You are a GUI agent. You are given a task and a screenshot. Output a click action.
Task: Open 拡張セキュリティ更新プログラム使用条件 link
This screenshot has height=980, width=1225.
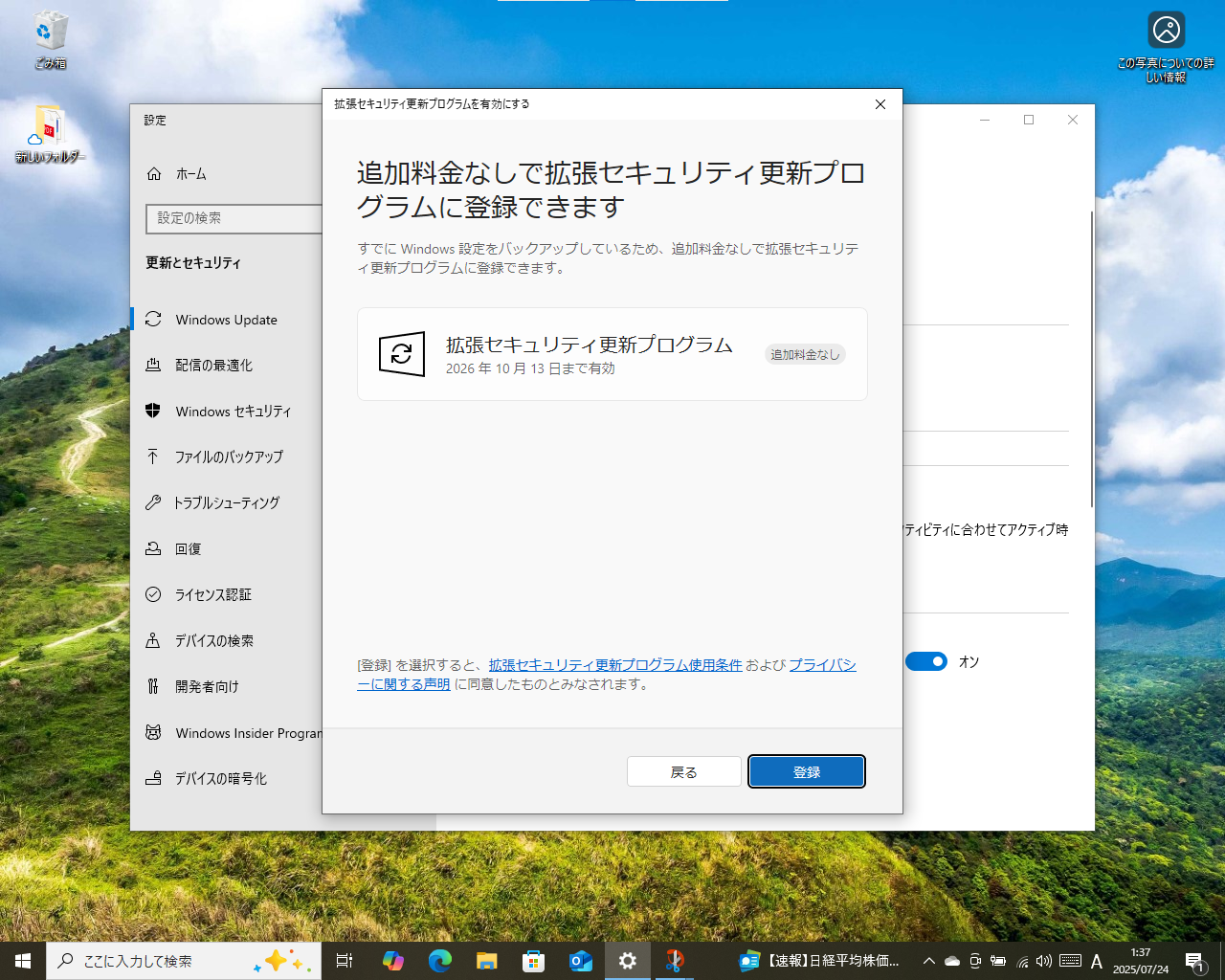(x=615, y=663)
